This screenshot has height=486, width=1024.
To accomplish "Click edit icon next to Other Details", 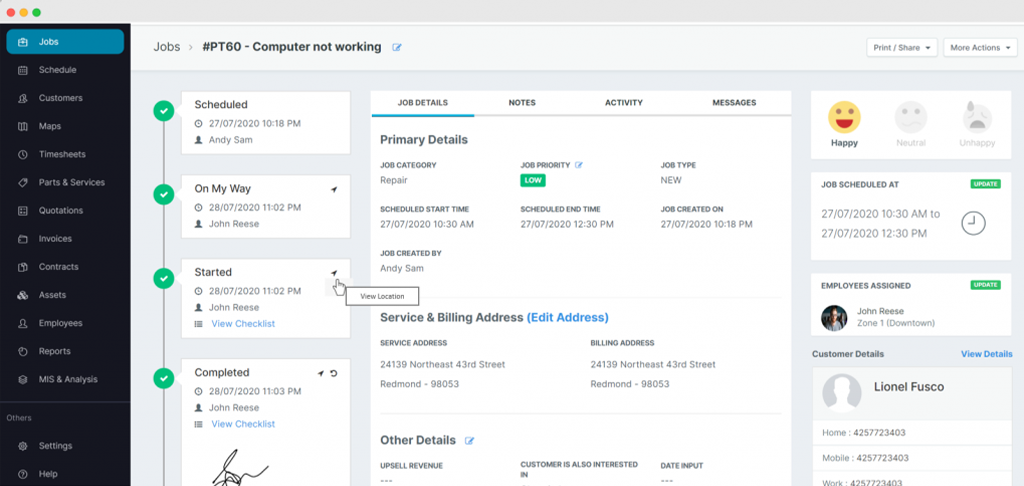I will [x=469, y=441].
